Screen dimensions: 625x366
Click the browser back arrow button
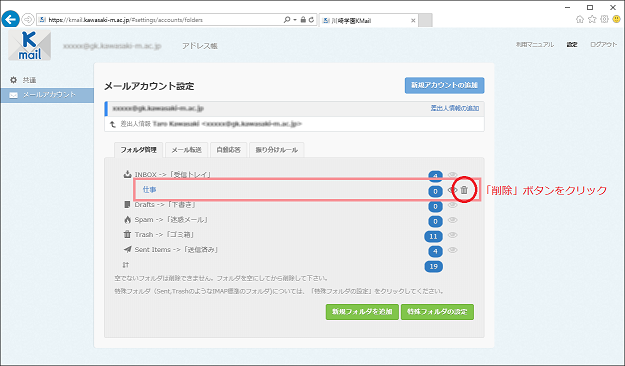(x=10, y=19)
